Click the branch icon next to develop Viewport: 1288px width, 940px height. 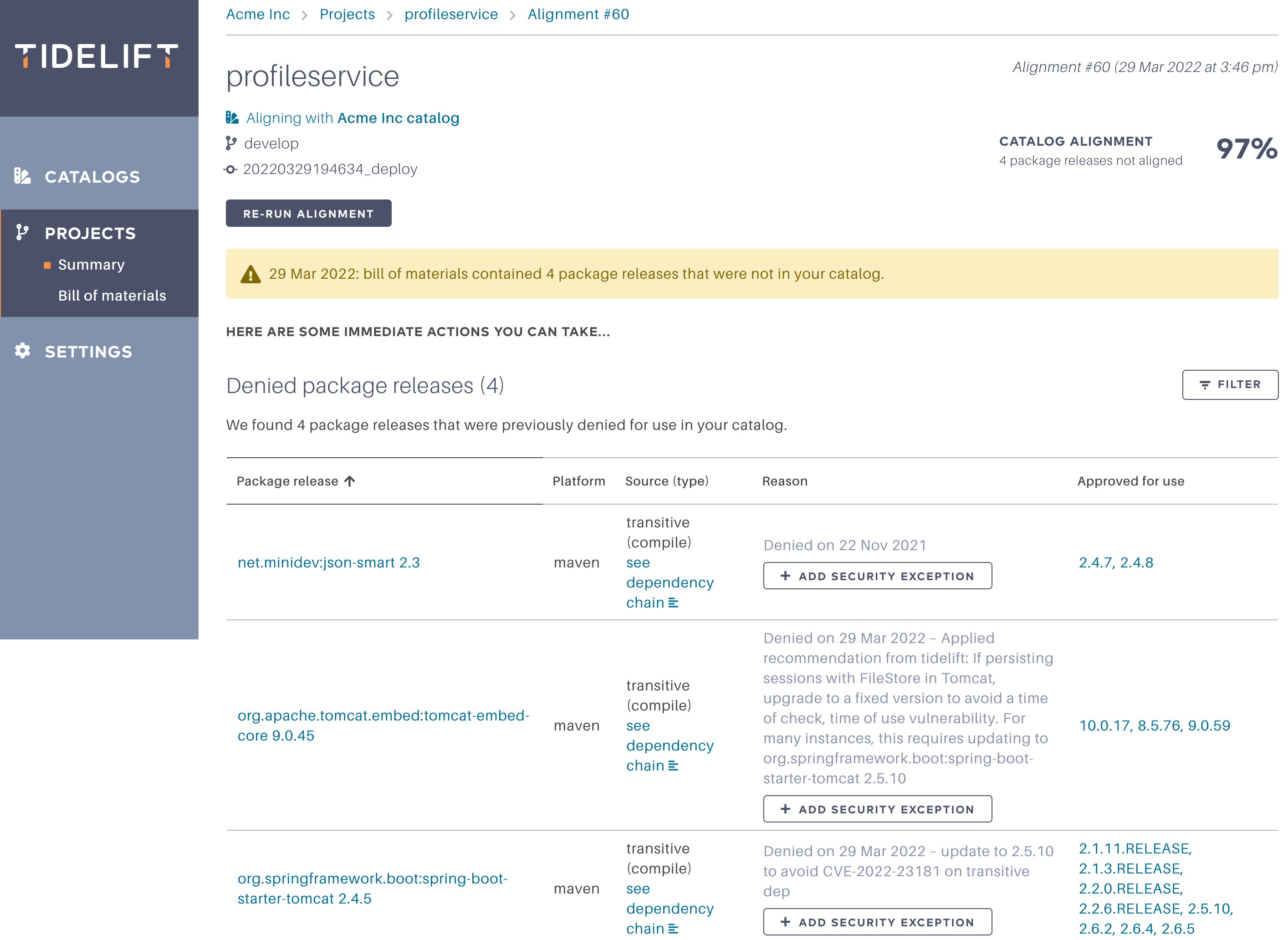(x=231, y=143)
